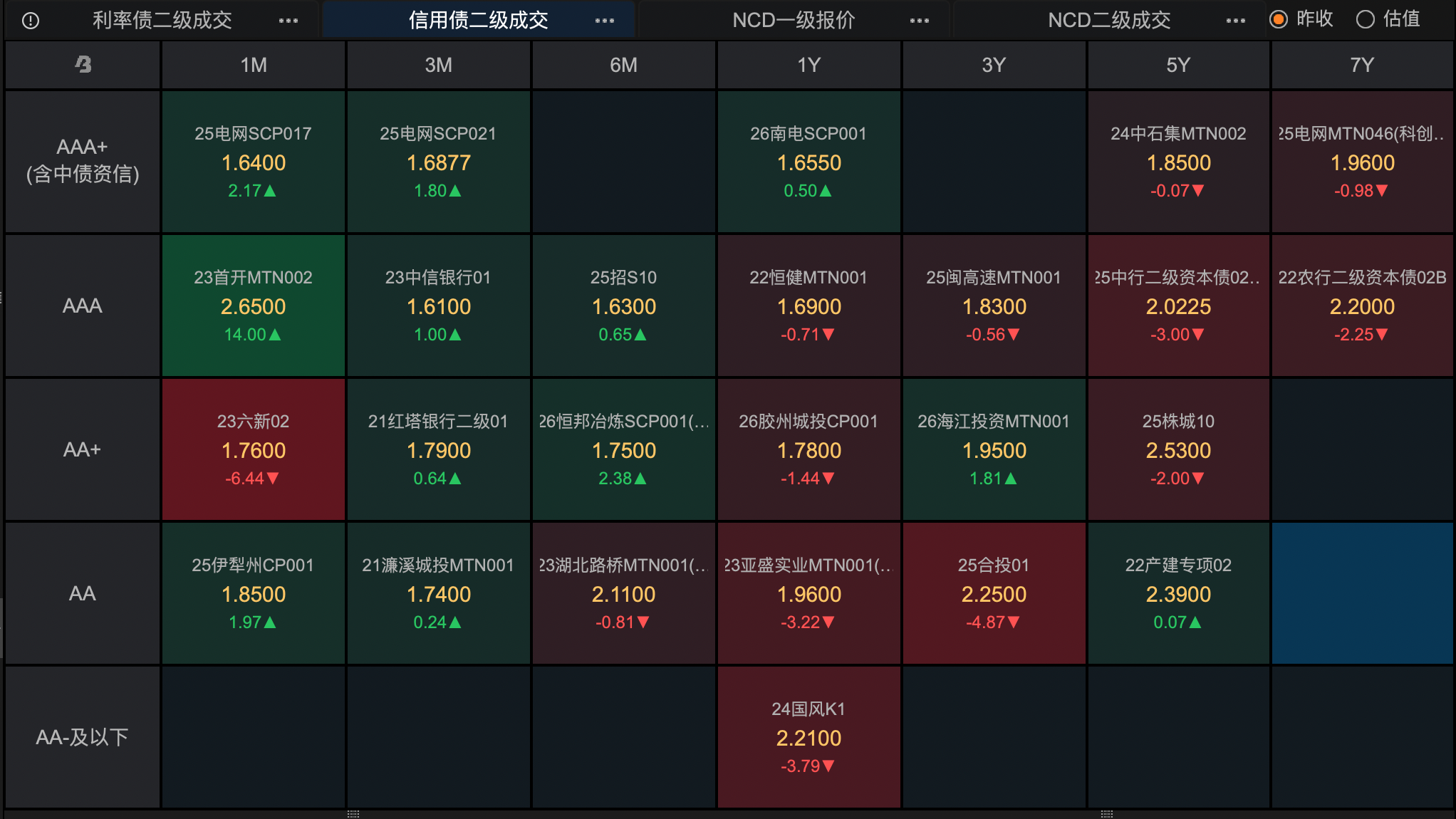Open the 23首开MTN002 bond cell
The image size is (1456, 819).
[x=253, y=306]
